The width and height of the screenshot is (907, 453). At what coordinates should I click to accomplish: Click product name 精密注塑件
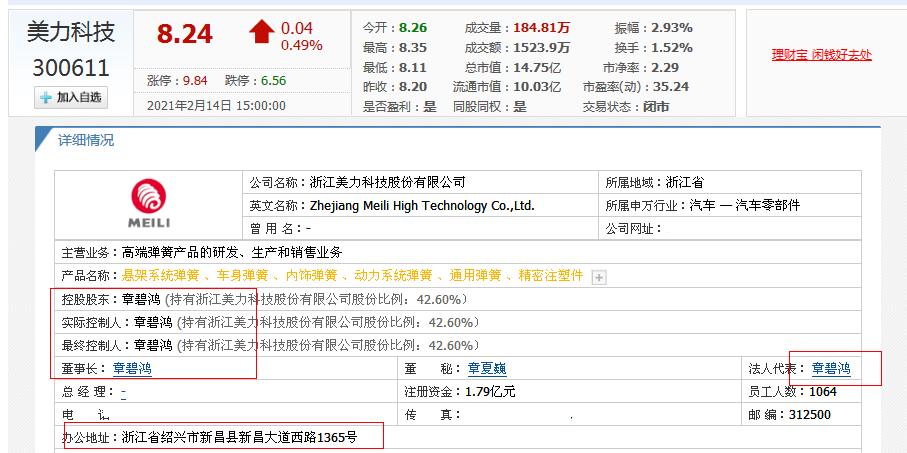[x=551, y=275]
